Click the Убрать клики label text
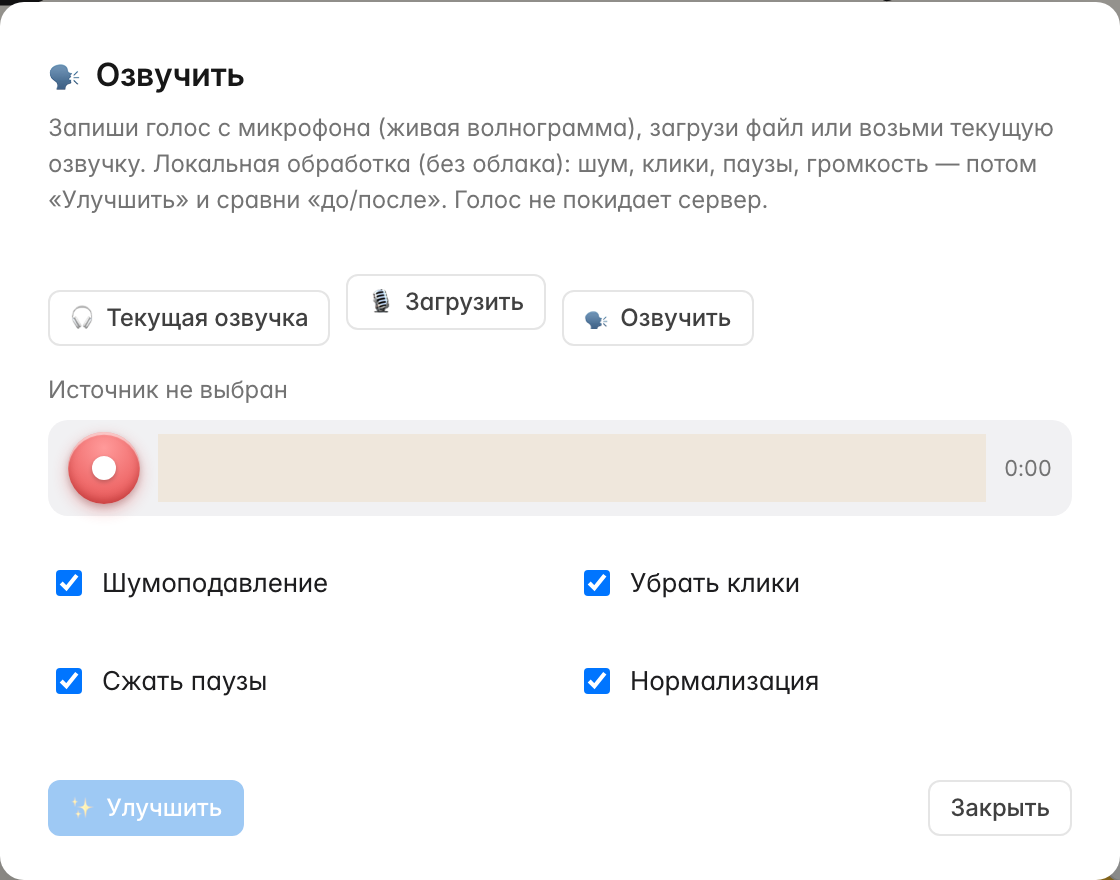 (715, 584)
